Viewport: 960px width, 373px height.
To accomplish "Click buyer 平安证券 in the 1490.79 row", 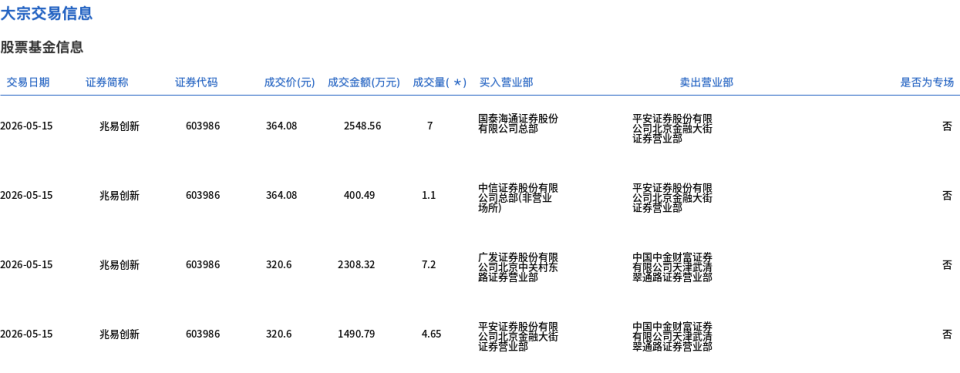I will [518, 336].
